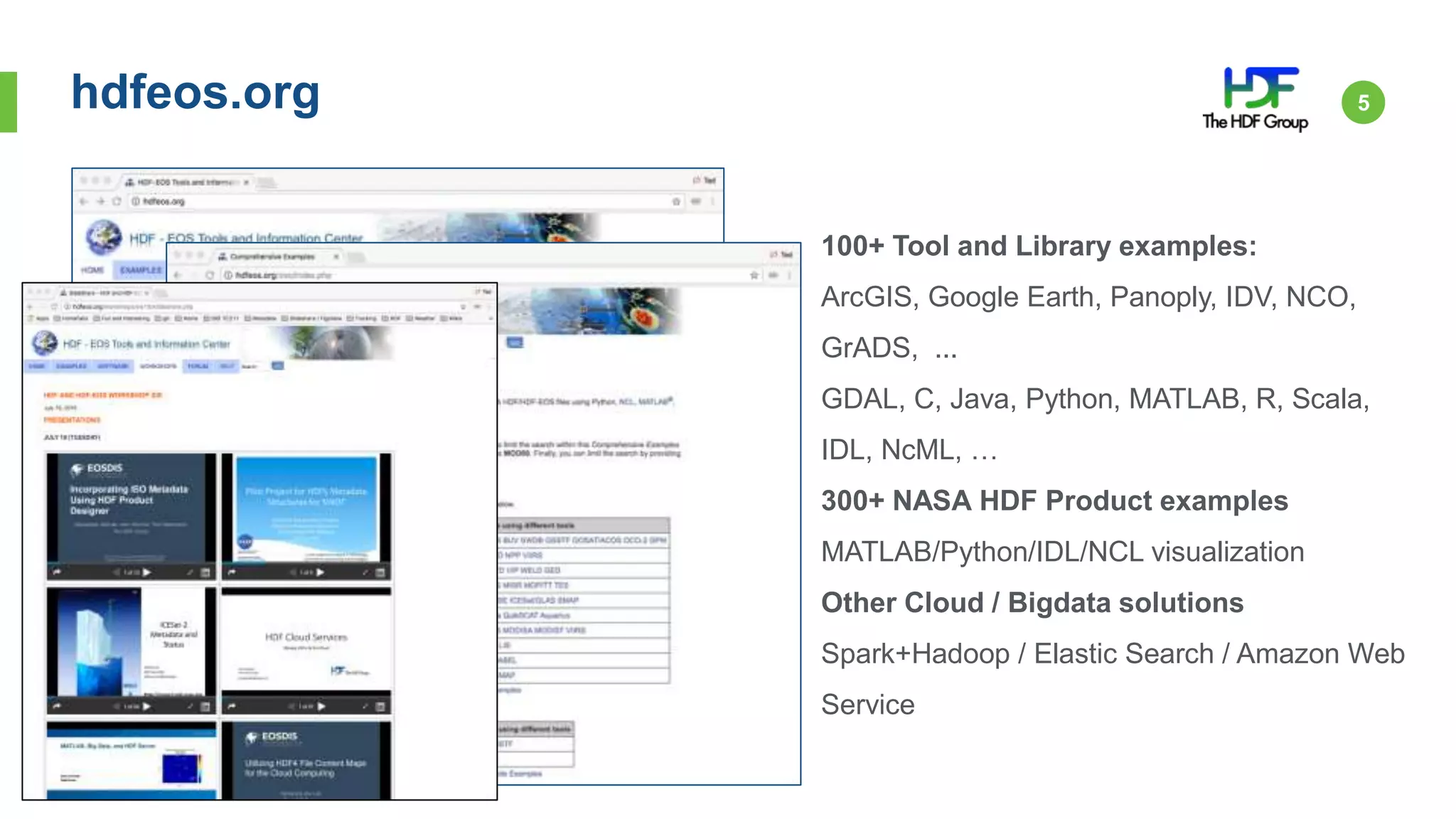Screen dimensions: 1456x819
Task: Click the orange PRESENTATIONS heading
Action: tap(72, 420)
